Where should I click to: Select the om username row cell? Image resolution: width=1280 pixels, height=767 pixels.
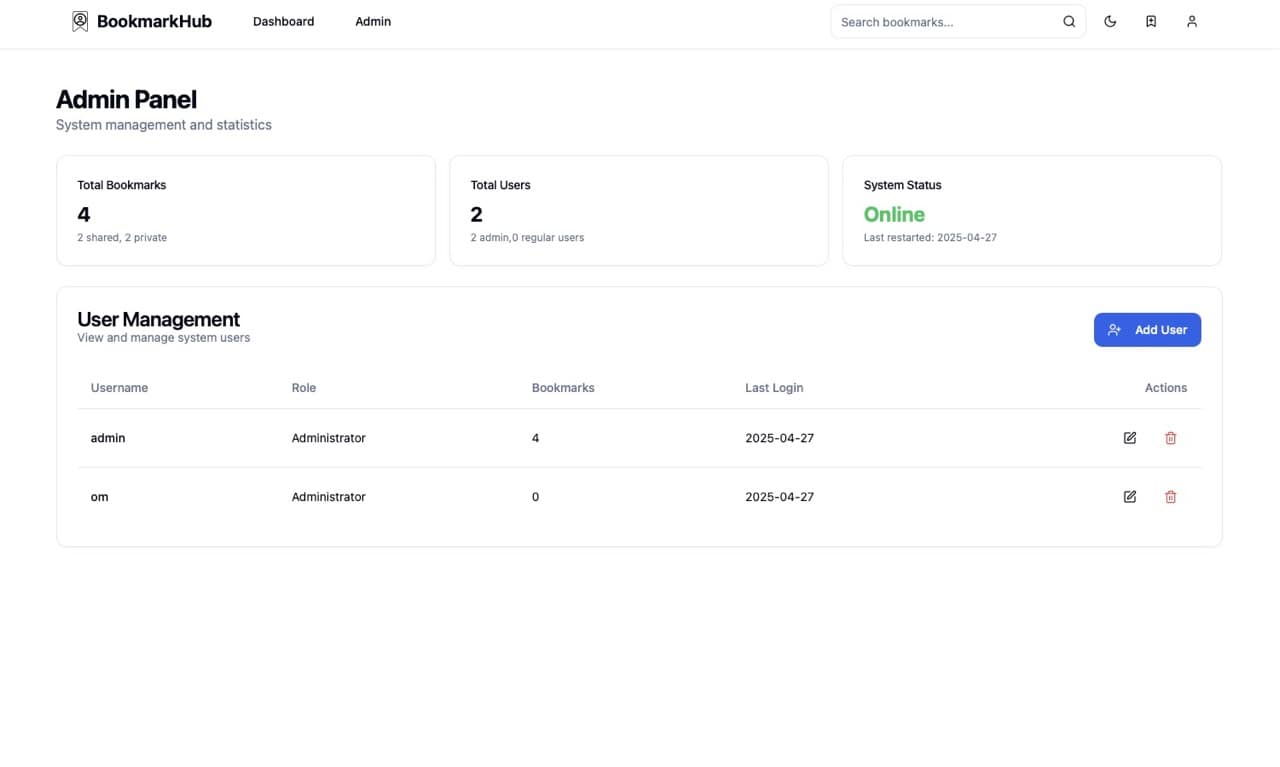click(x=100, y=497)
